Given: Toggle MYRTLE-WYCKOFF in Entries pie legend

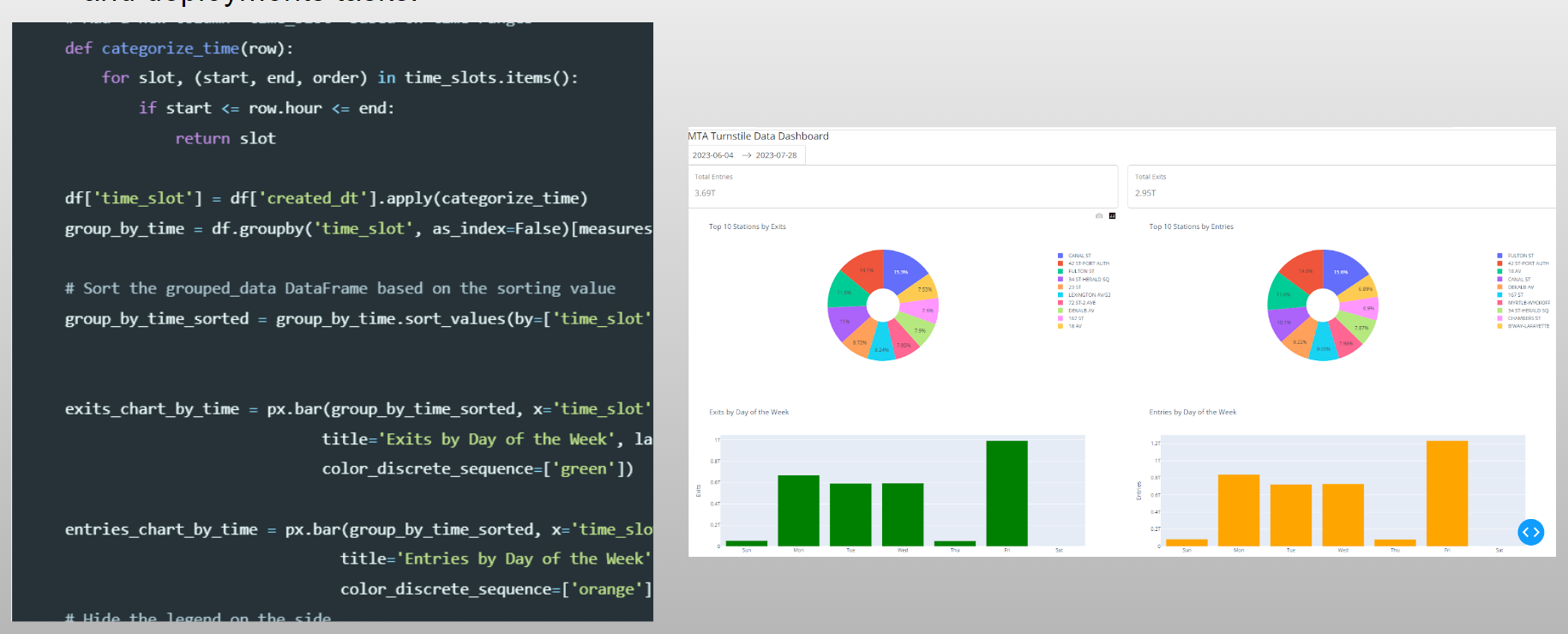Looking at the screenshot, I should point(1523,303).
